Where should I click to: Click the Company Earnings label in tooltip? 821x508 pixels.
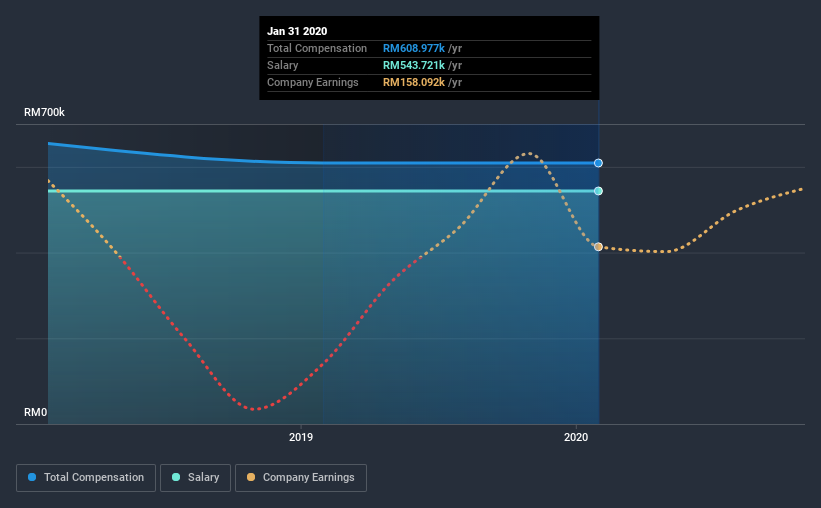point(313,82)
